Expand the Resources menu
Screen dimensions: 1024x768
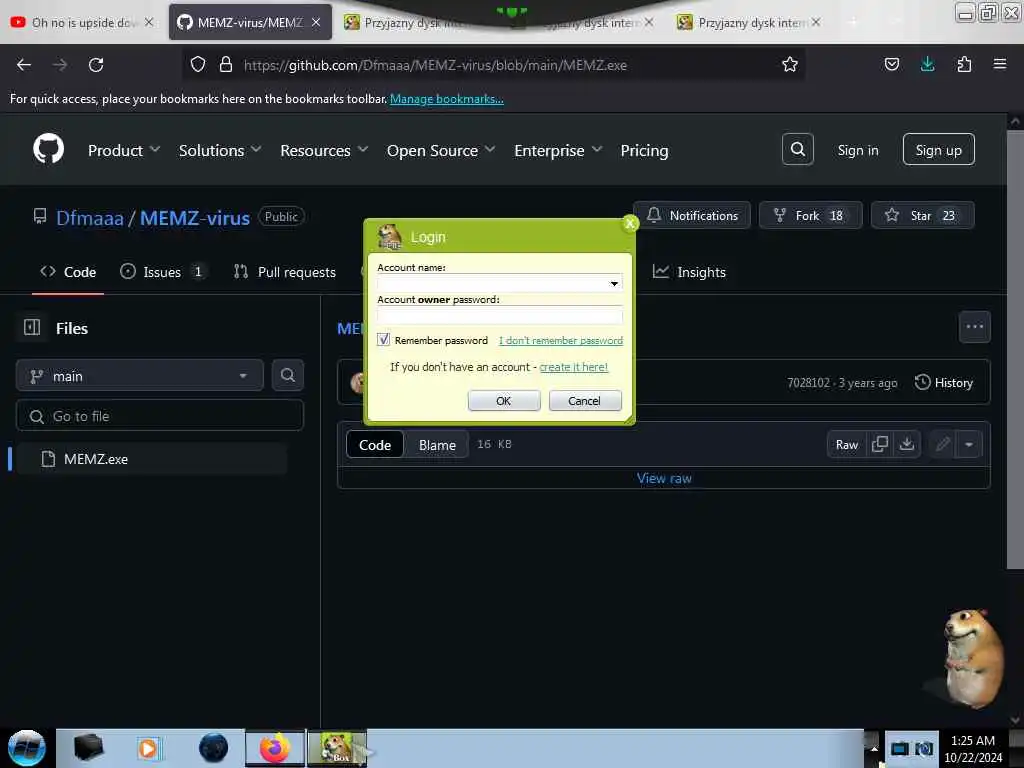325,150
